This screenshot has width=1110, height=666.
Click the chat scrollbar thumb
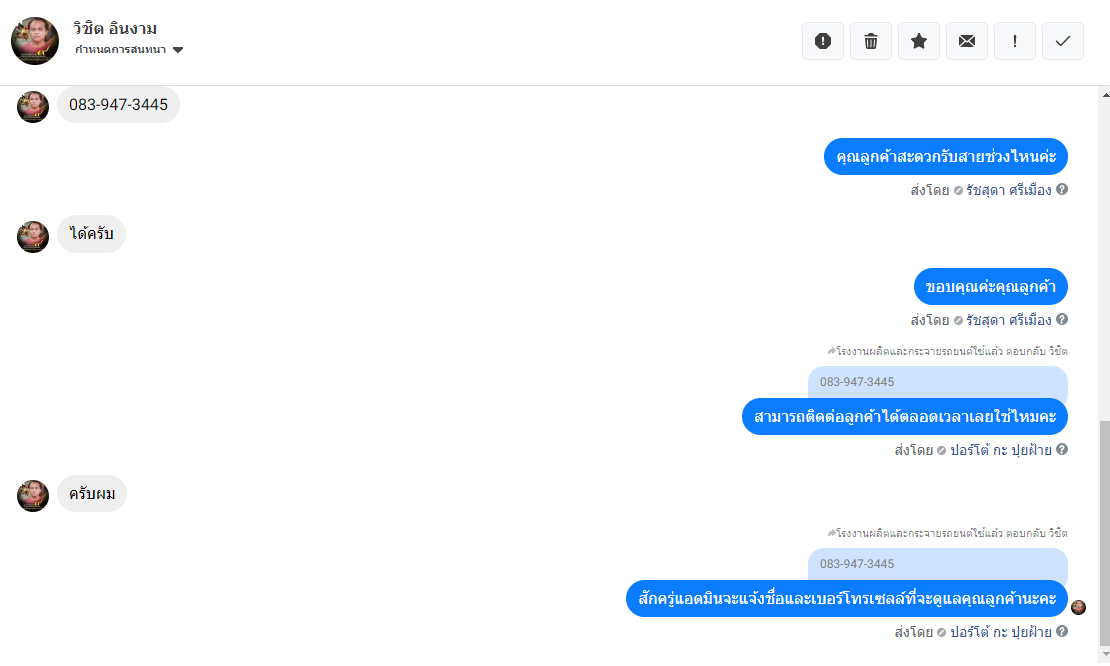click(x=1105, y=533)
